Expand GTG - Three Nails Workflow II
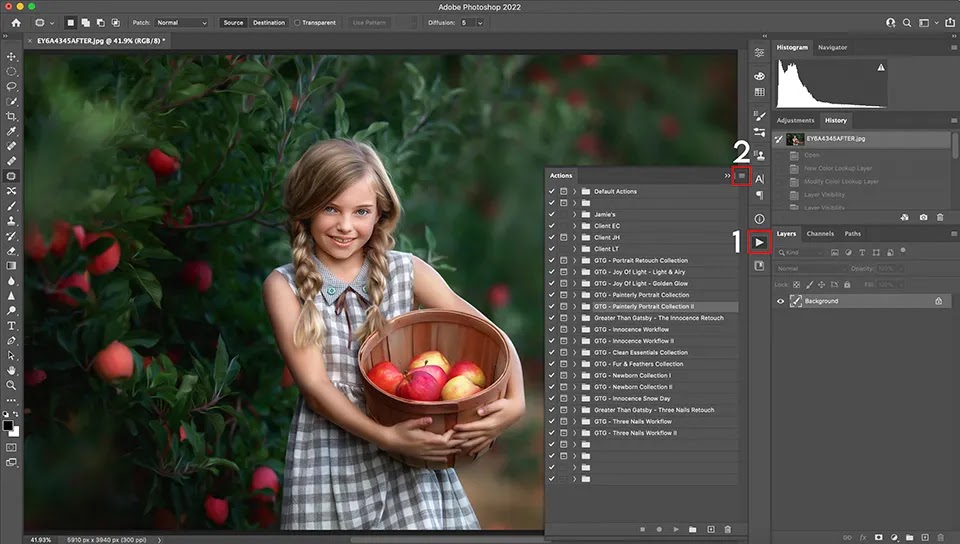960x544 pixels. [x=574, y=433]
